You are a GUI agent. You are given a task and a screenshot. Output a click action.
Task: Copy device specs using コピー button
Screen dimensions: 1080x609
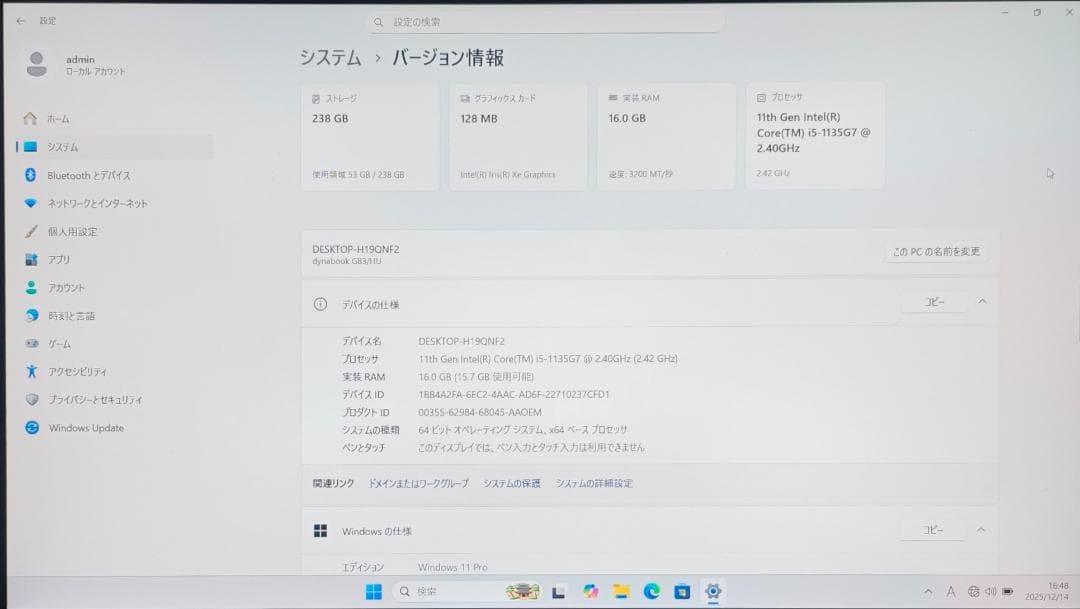[x=934, y=300]
